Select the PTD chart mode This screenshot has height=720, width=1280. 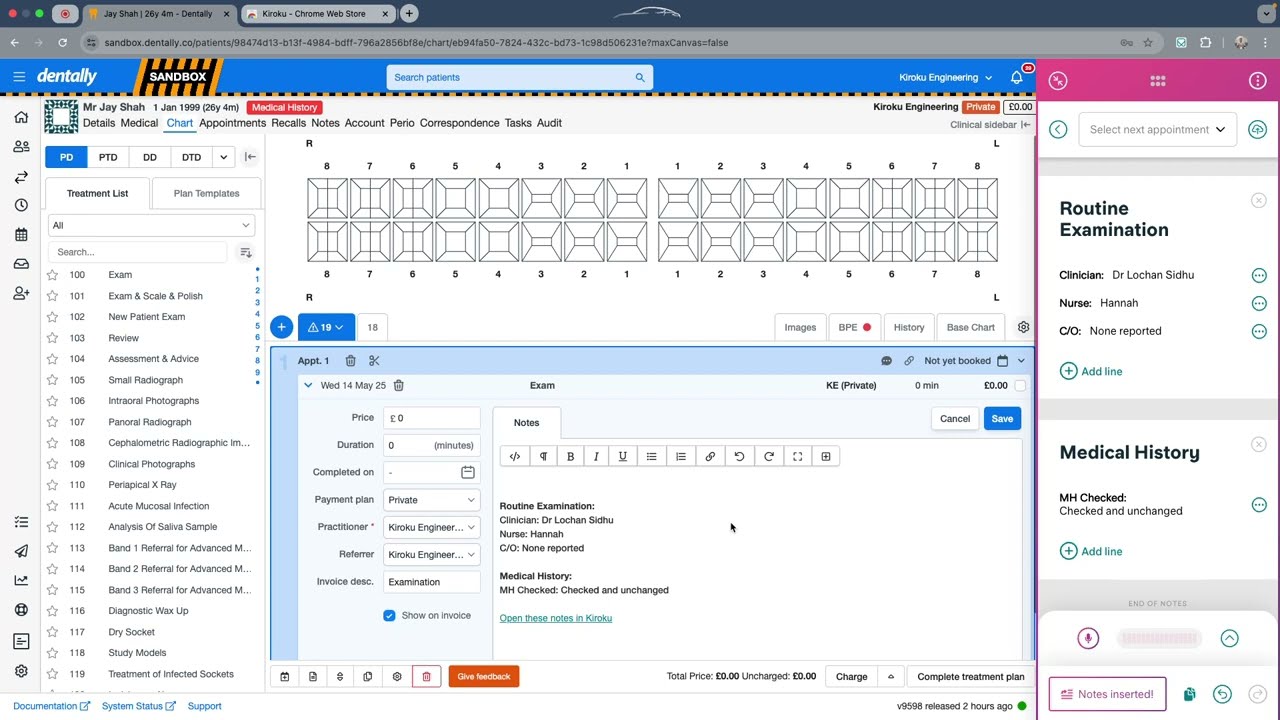(x=108, y=157)
